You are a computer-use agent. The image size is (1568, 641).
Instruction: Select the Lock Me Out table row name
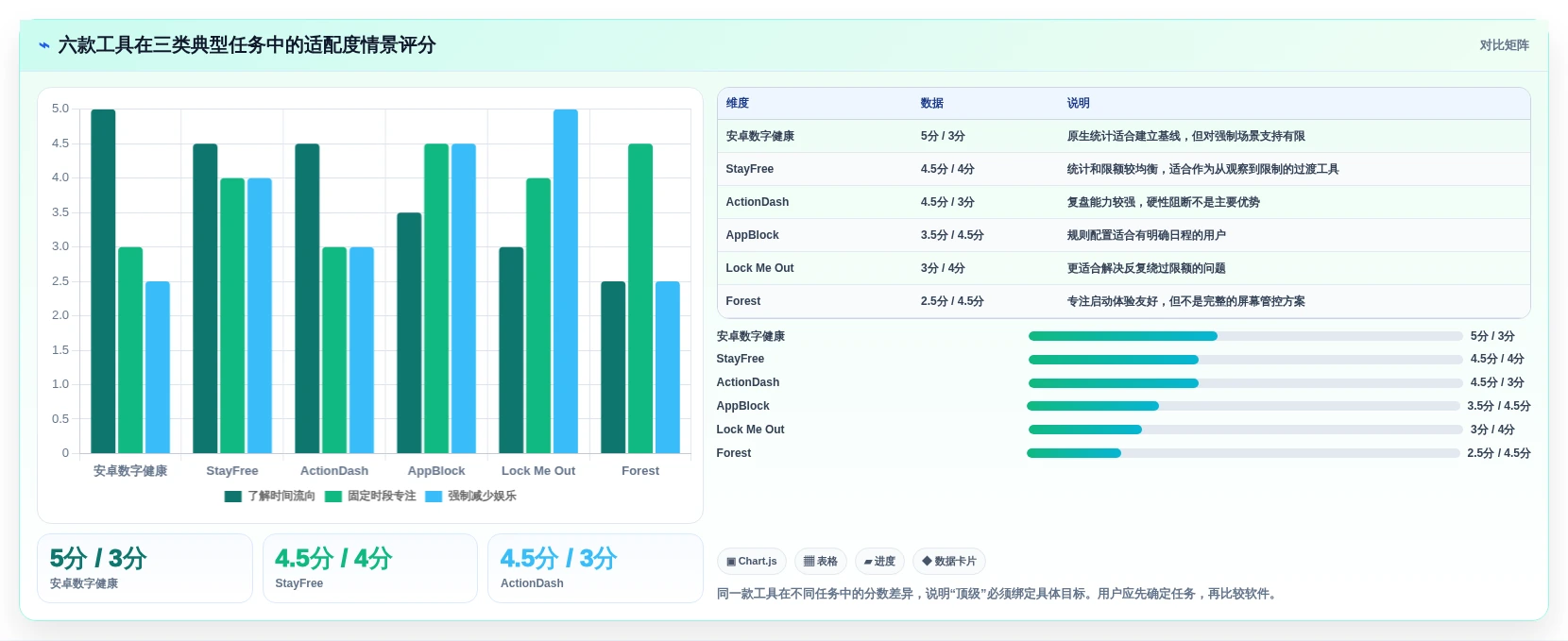pyautogui.click(x=759, y=268)
